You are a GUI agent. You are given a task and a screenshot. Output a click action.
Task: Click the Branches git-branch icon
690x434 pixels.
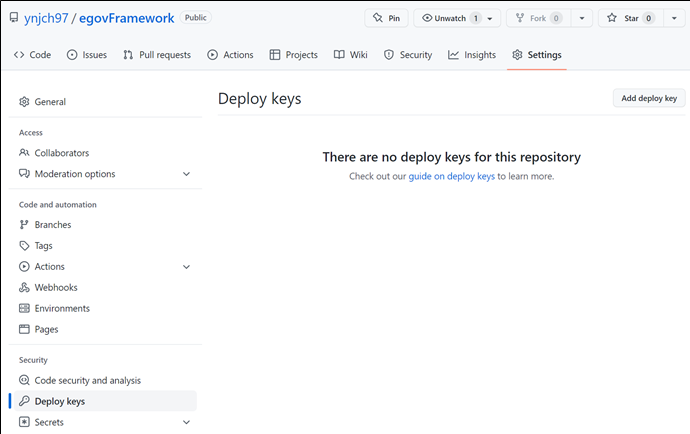24,224
